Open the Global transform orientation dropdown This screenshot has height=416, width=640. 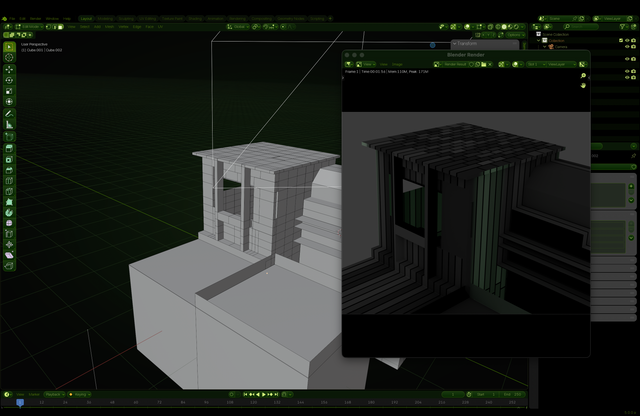pos(238,27)
